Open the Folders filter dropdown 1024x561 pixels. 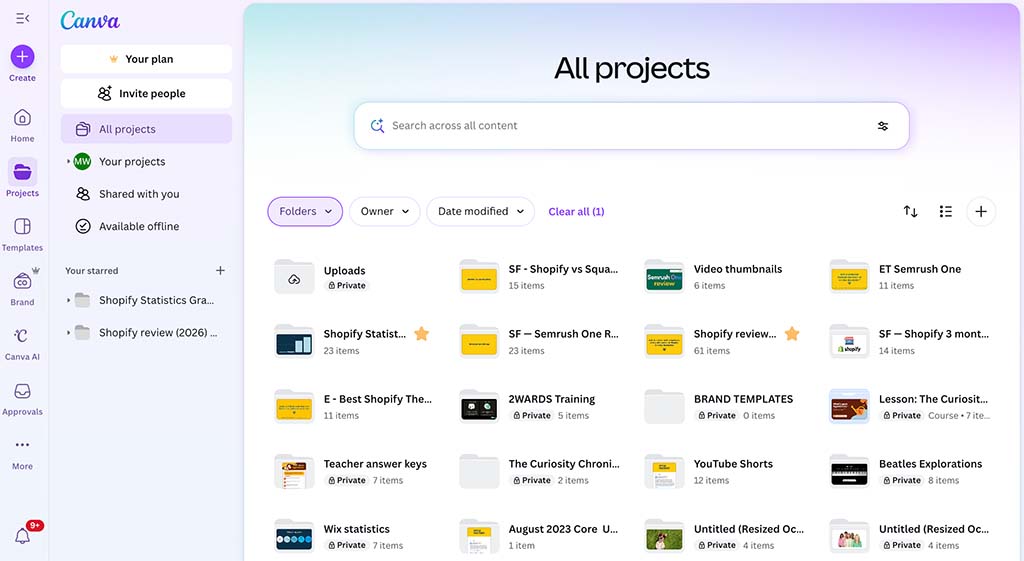305,212
